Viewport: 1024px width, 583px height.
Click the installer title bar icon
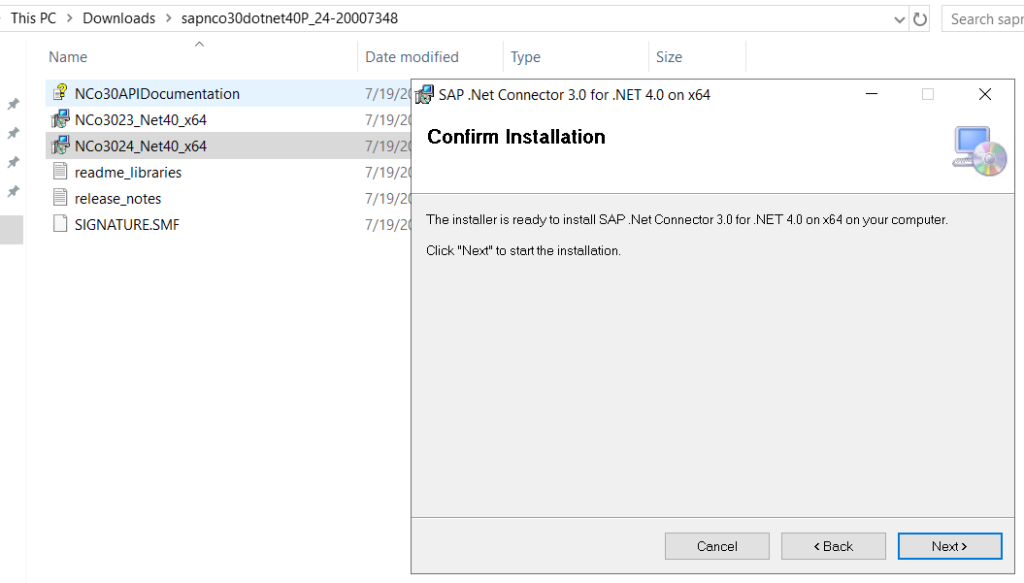[x=424, y=95]
